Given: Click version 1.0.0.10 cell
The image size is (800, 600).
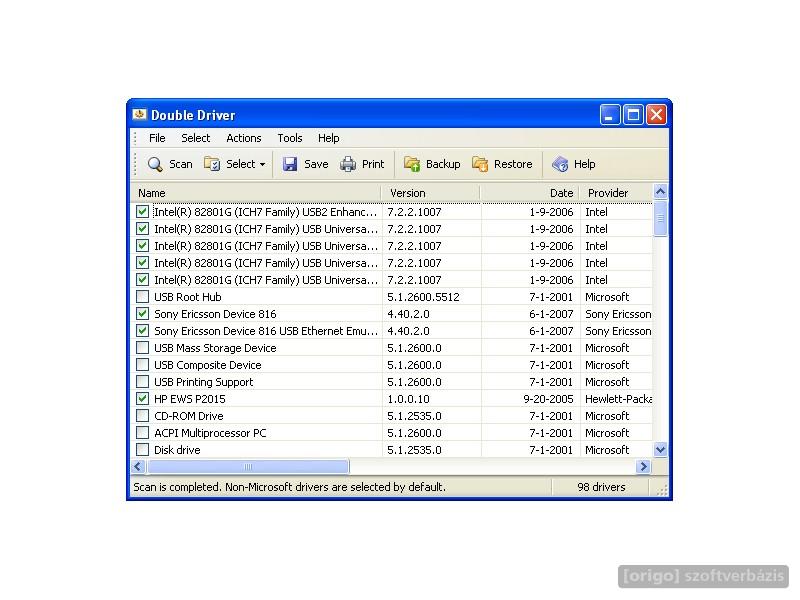Looking at the screenshot, I should pyautogui.click(x=408, y=399).
